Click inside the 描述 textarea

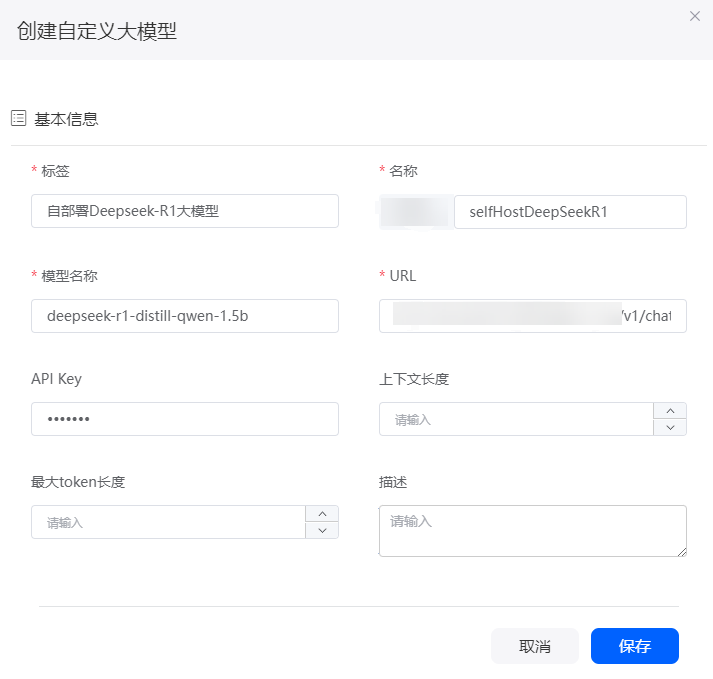[x=533, y=531]
